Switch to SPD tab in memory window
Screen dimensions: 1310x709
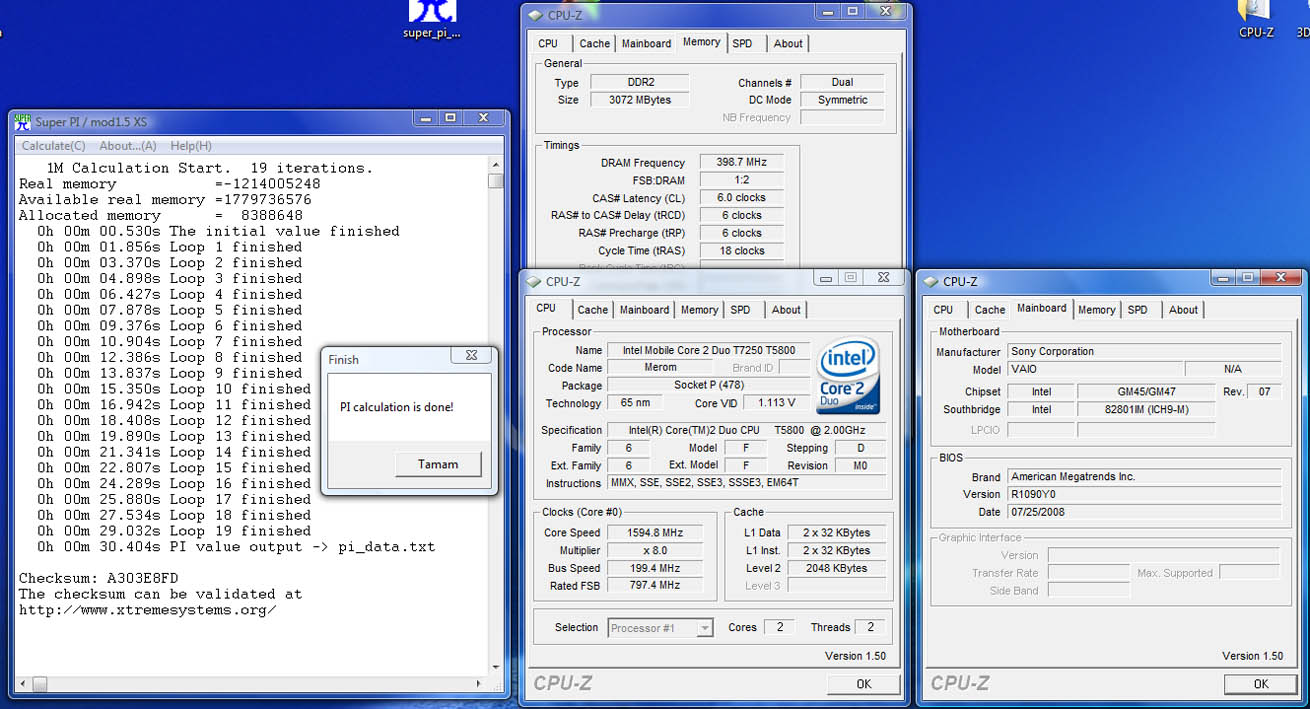(742, 43)
